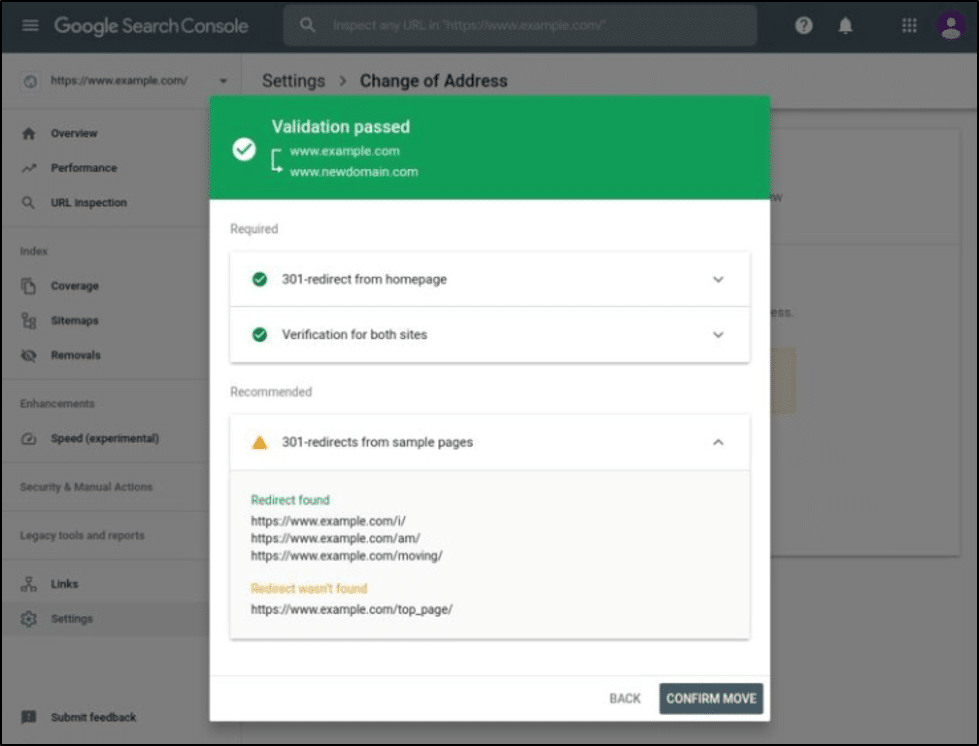Click green check beside Verification for both sites

[x=260, y=335]
